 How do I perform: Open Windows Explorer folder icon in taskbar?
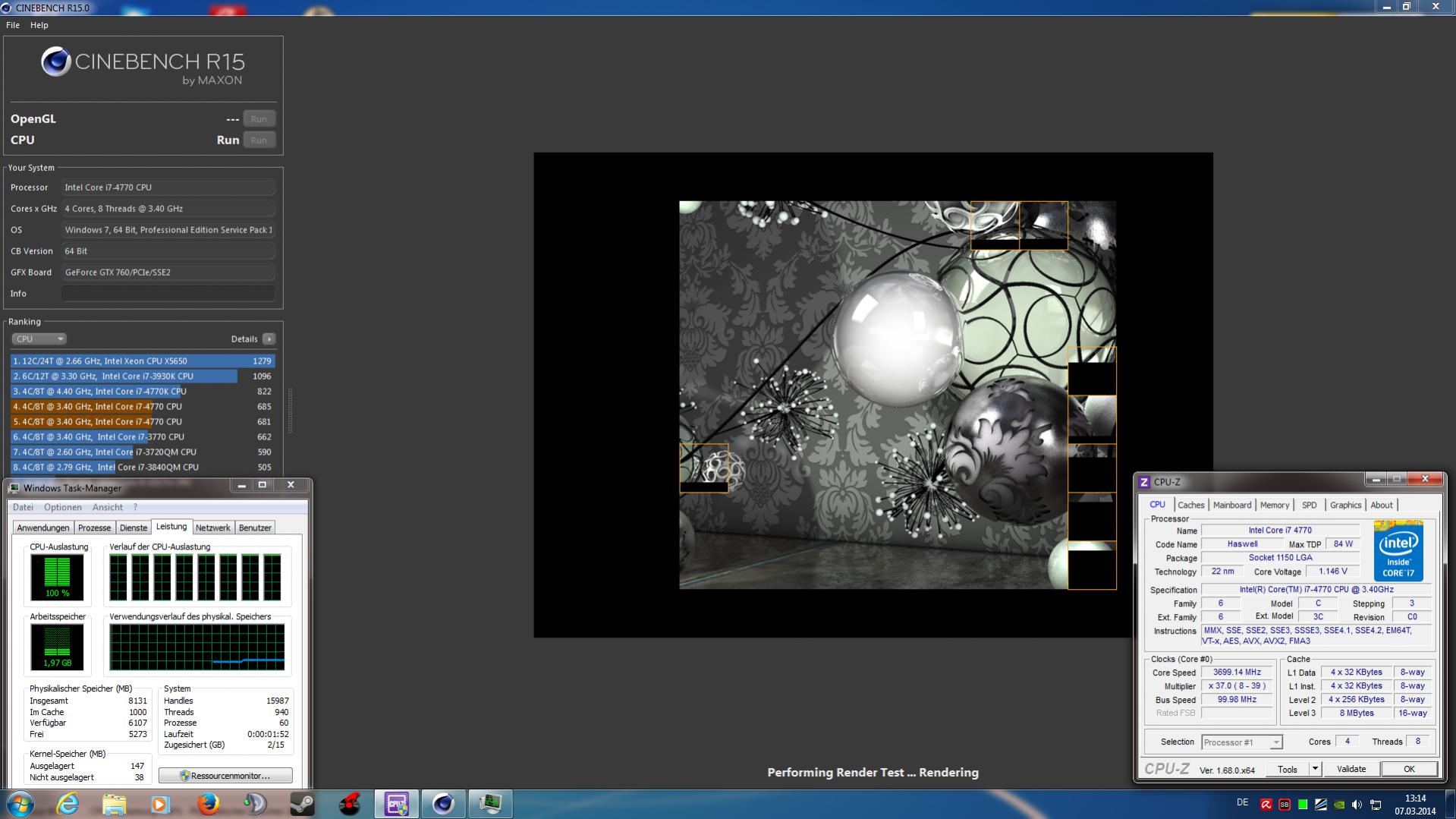[x=114, y=804]
